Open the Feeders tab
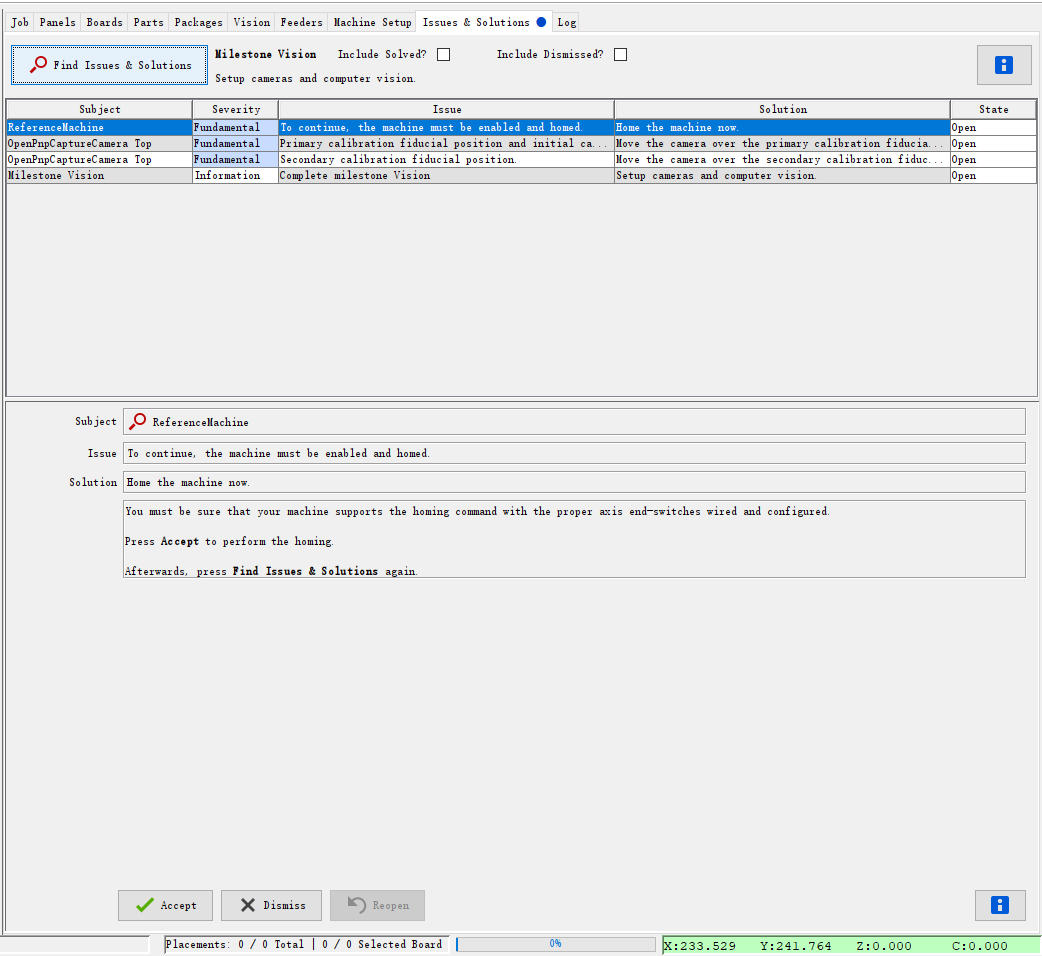Viewport: 1042px width, 956px height. (301, 22)
